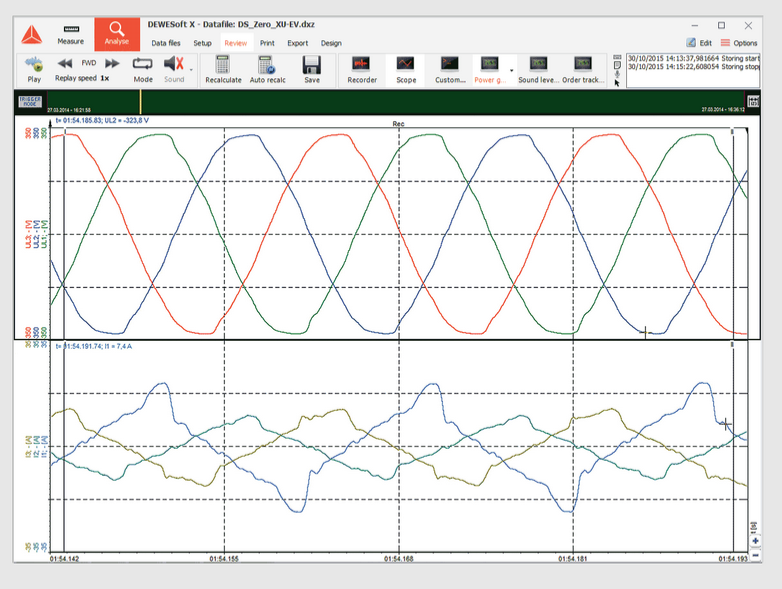Viewport: 782px width, 589px height.
Task: Click the Edit button
Action: click(699, 43)
